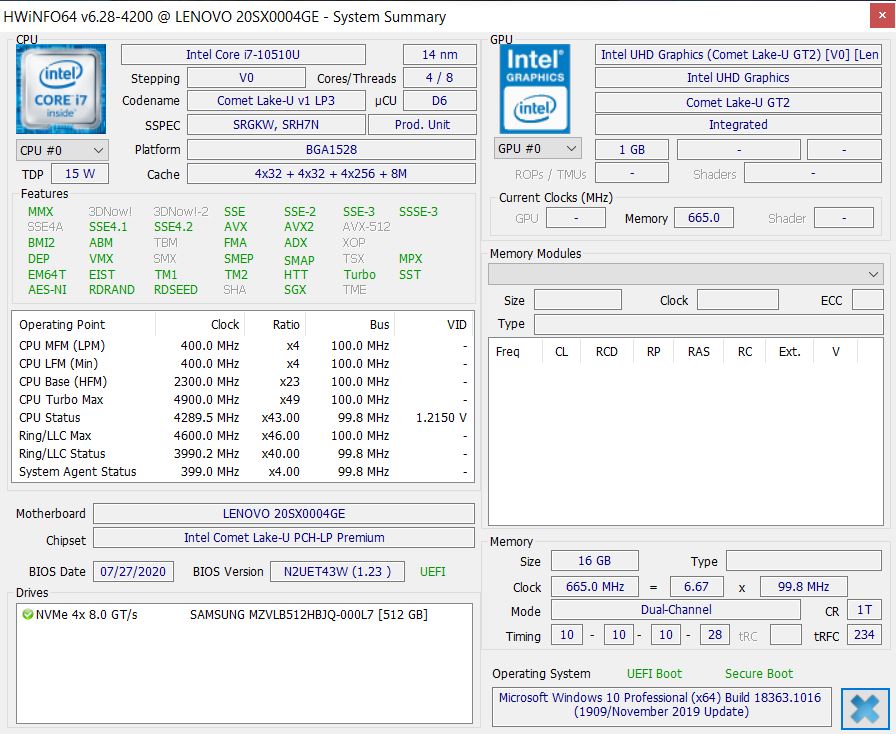Click the Dual-Channel mode field
Viewport: 896px width, 734px height.
pyautogui.click(x=675, y=610)
